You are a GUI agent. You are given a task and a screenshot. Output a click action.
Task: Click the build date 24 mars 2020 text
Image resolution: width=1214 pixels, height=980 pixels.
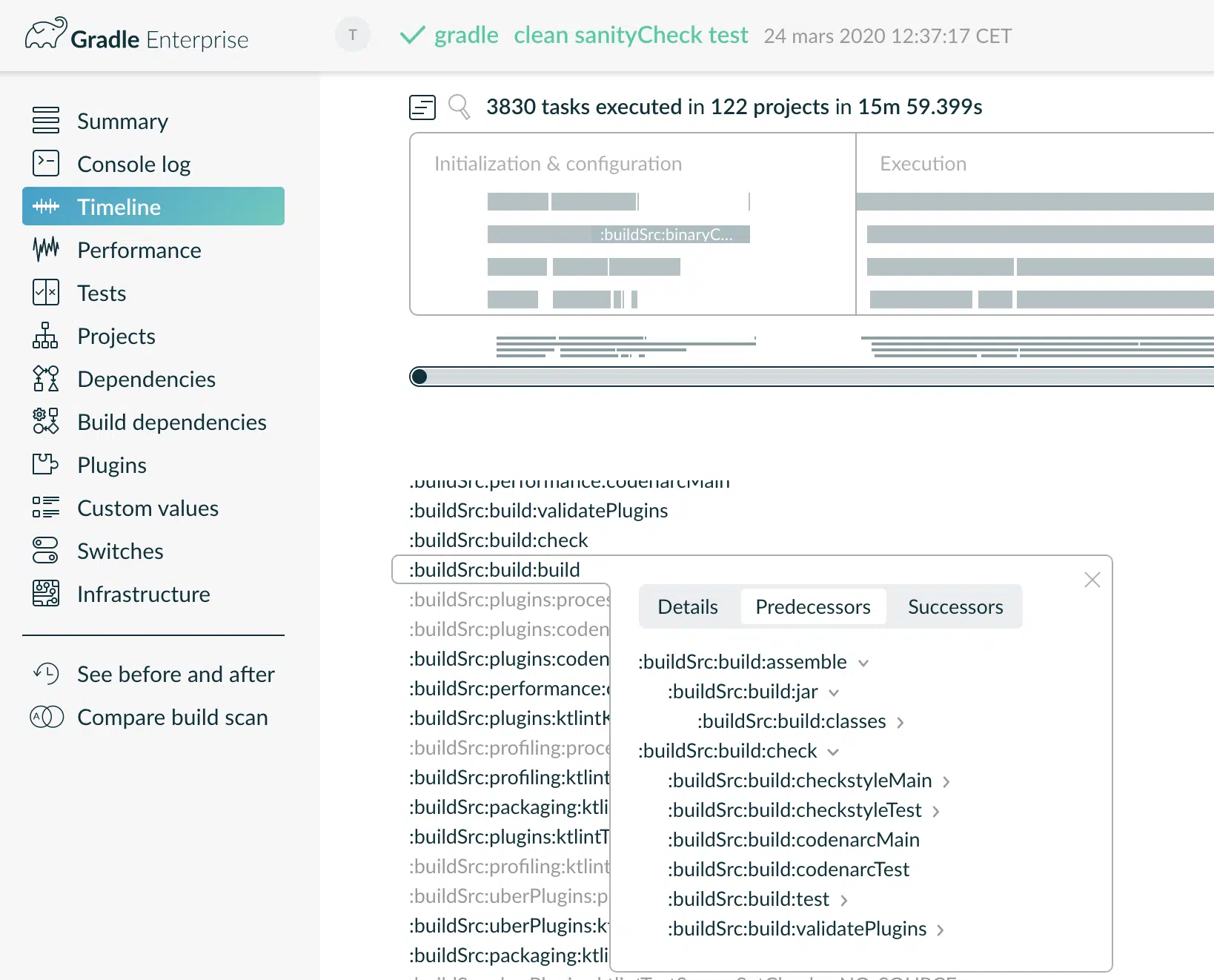[x=888, y=36]
